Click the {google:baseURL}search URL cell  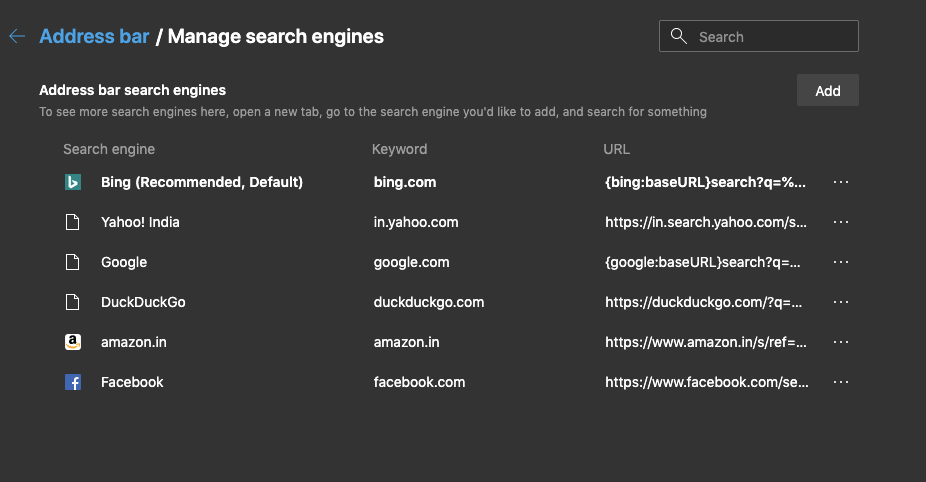[703, 262]
